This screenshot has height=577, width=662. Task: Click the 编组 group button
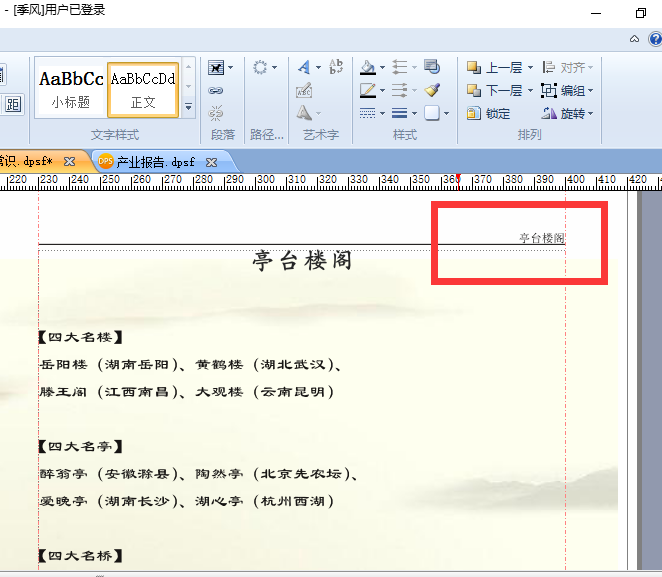(568, 90)
